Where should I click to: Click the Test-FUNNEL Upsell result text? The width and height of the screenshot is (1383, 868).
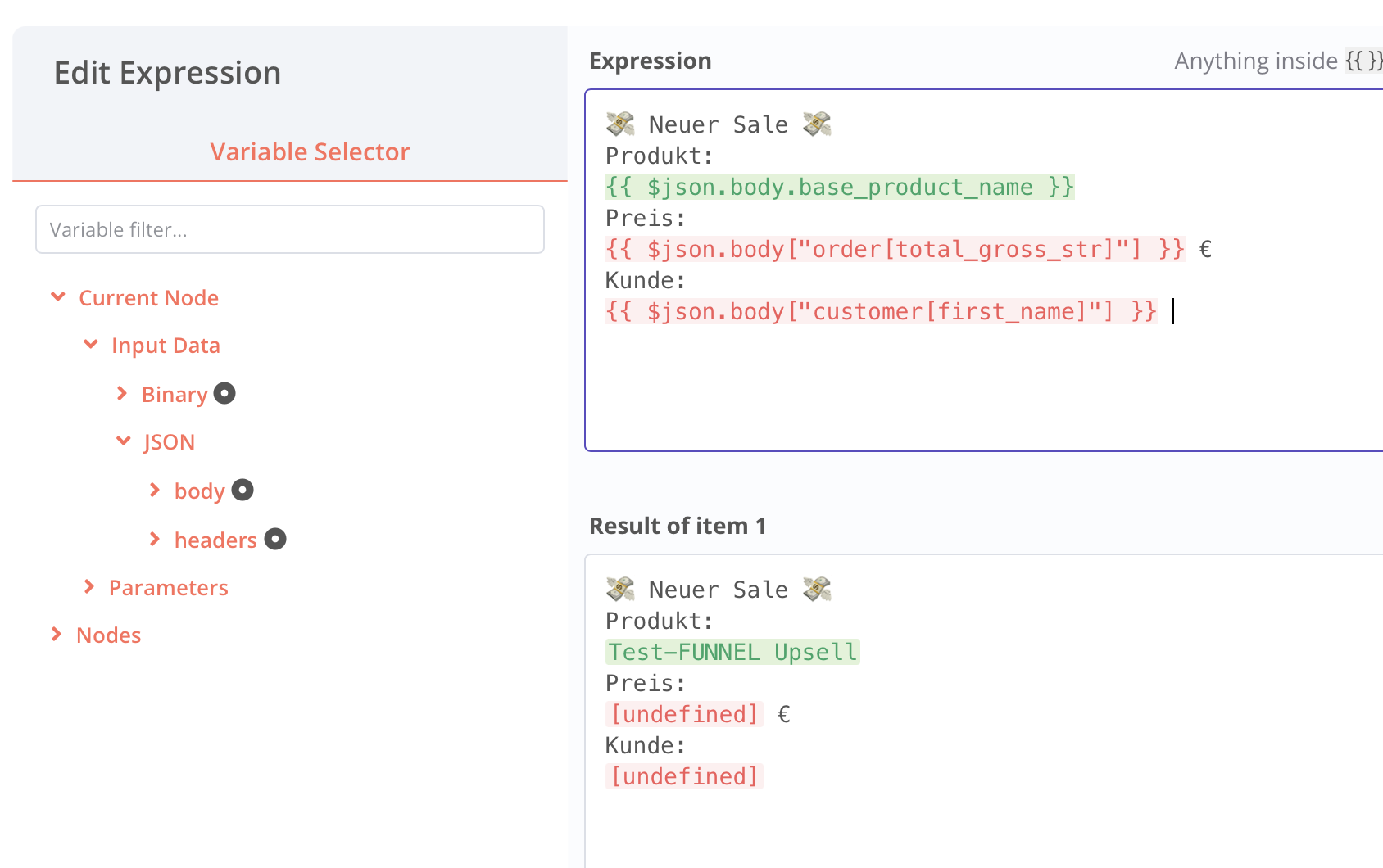[732, 652]
